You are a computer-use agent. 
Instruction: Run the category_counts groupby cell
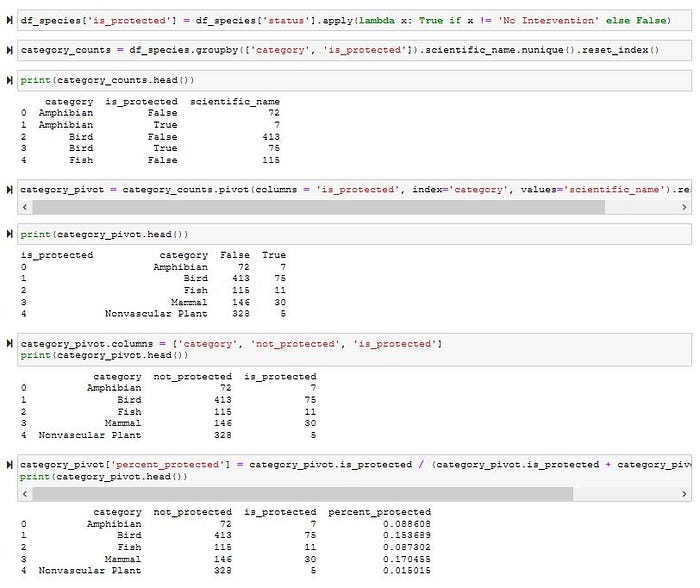[9, 50]
